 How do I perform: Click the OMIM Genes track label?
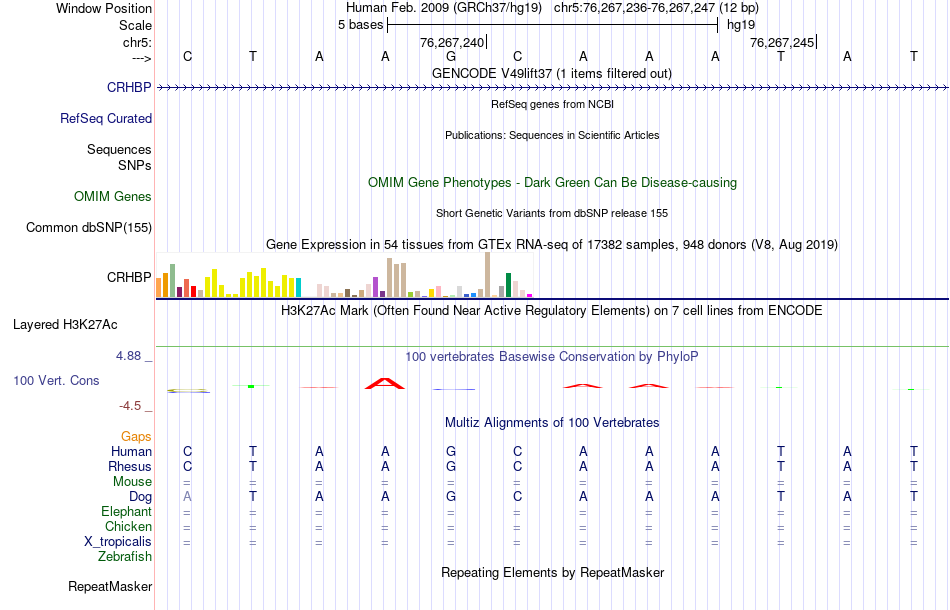pos(112,196)
